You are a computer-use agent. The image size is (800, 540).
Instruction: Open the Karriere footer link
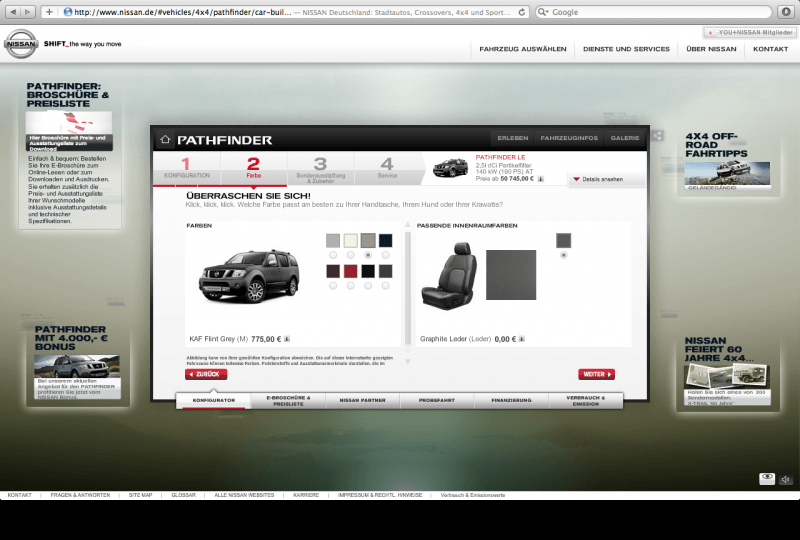click(306, 495)
